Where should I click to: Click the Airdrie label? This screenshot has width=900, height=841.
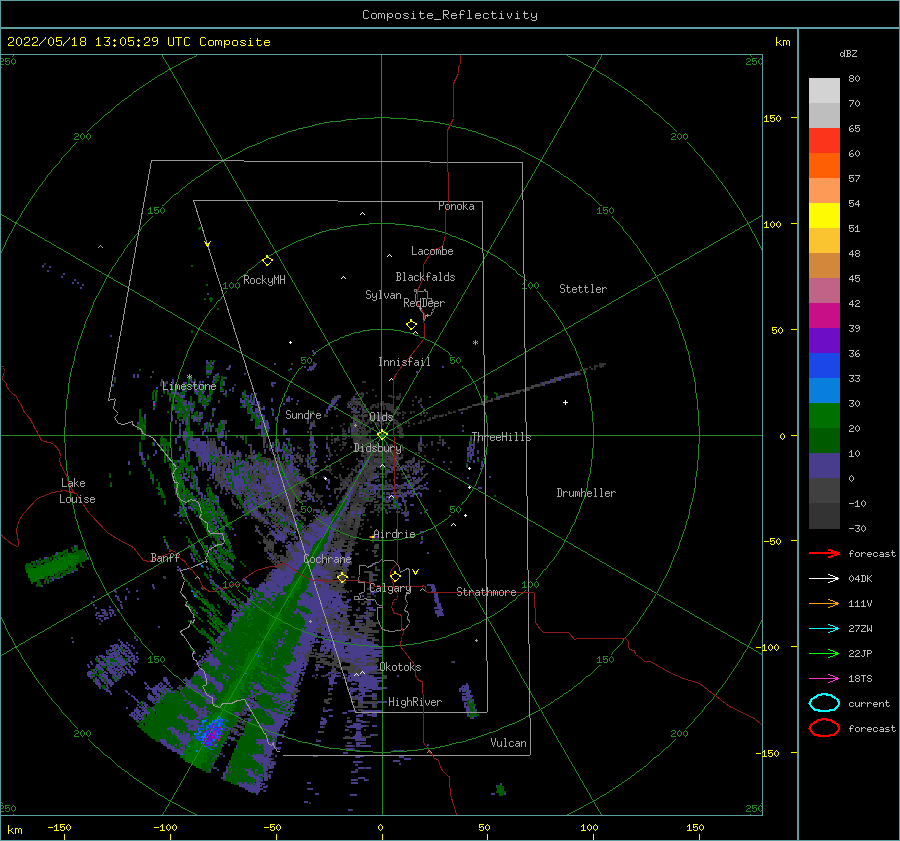pos(394,534)
